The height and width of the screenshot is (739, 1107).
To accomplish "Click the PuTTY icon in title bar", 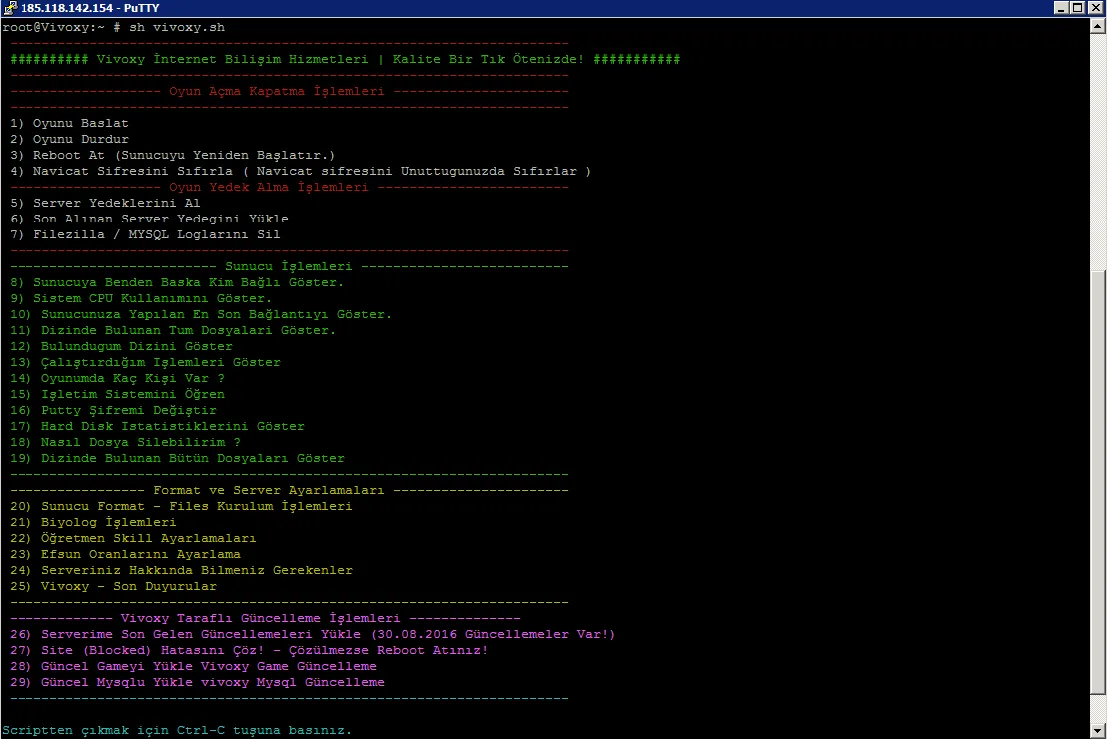I will [10, 8].
